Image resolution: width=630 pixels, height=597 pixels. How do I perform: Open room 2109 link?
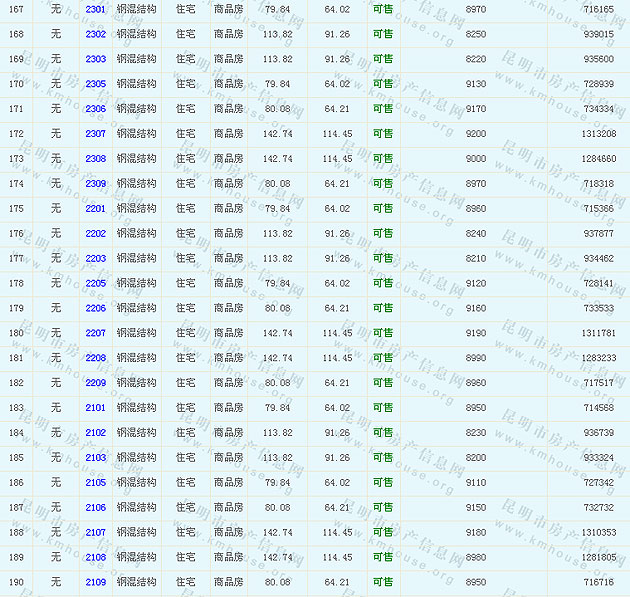pyautogui.click(x=95, y=582)
